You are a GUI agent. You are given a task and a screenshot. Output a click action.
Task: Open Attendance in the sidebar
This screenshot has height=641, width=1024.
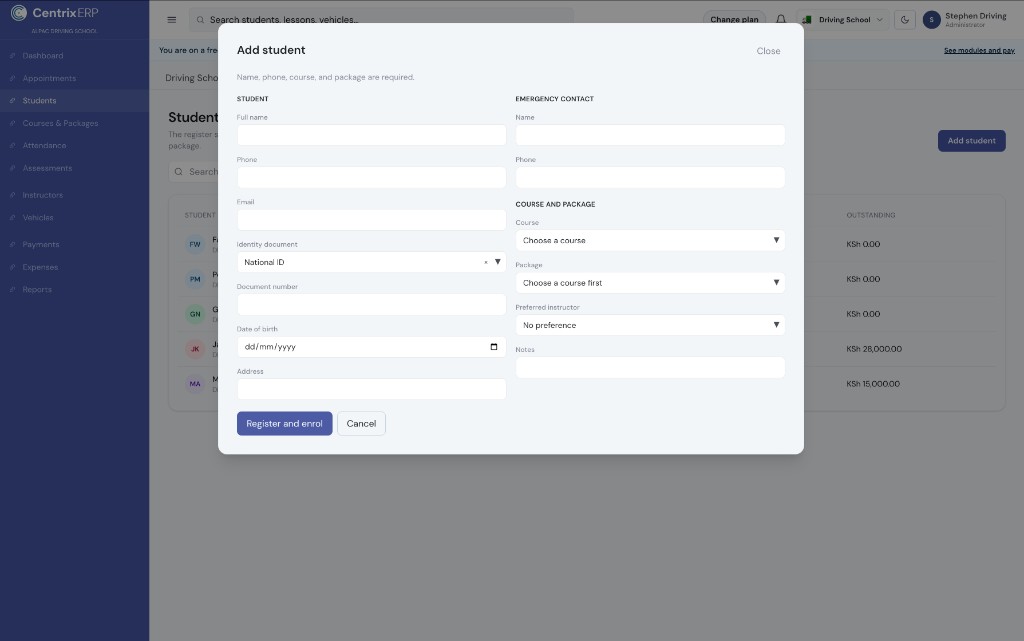coord(44,146)
